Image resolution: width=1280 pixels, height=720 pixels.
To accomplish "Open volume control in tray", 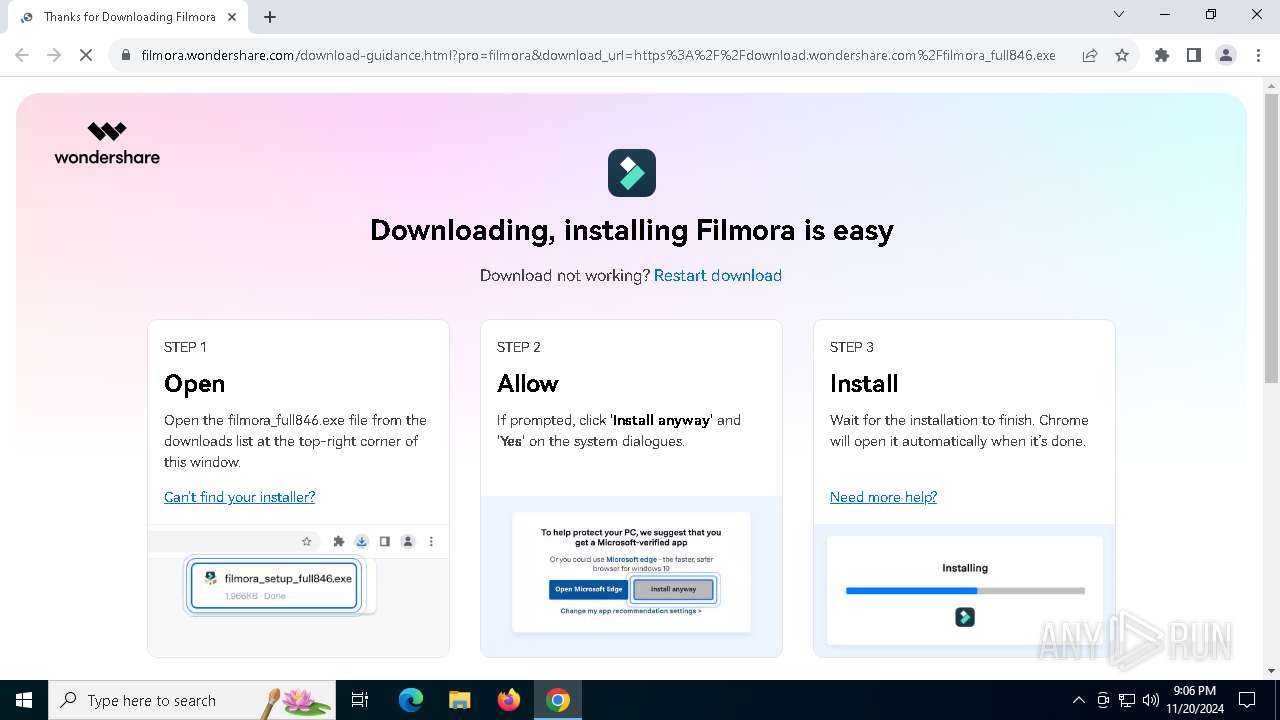I will (x=1151, y=700).
